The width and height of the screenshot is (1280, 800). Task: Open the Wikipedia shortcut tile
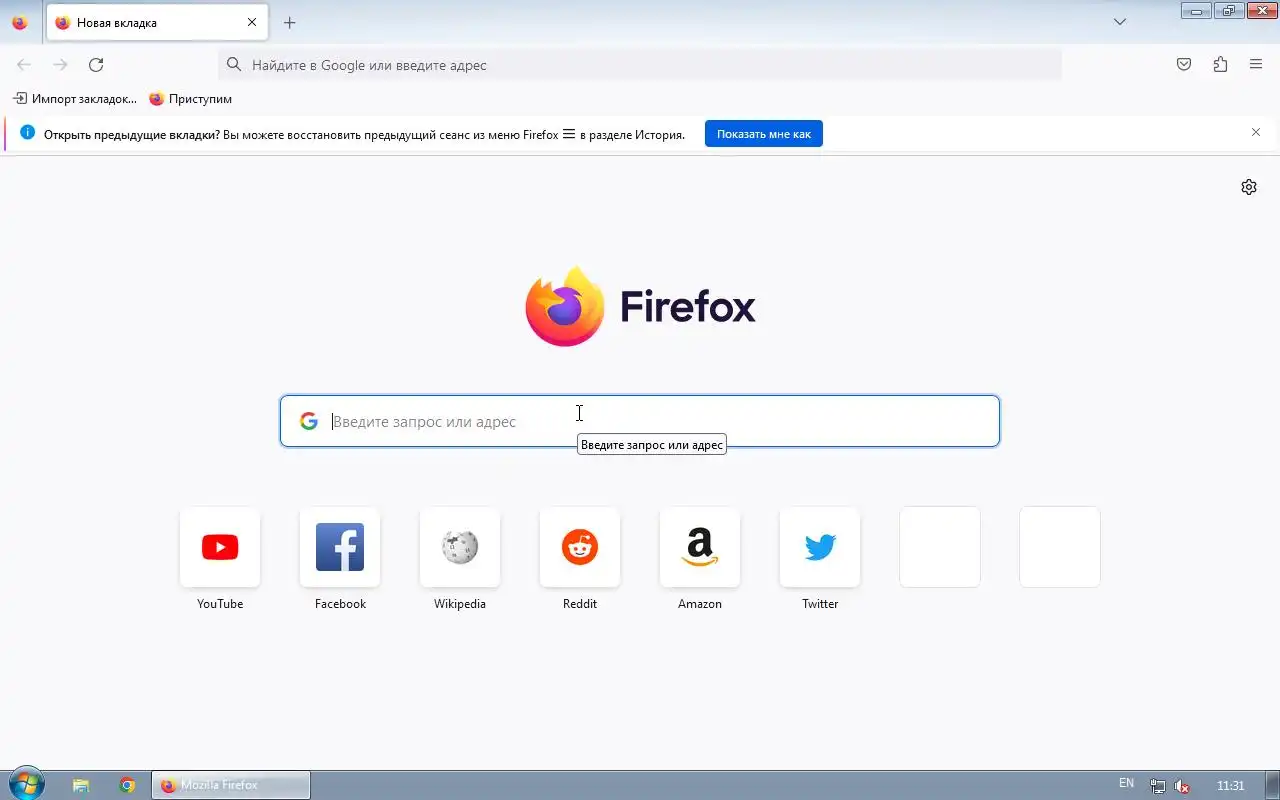coord(460,547)
